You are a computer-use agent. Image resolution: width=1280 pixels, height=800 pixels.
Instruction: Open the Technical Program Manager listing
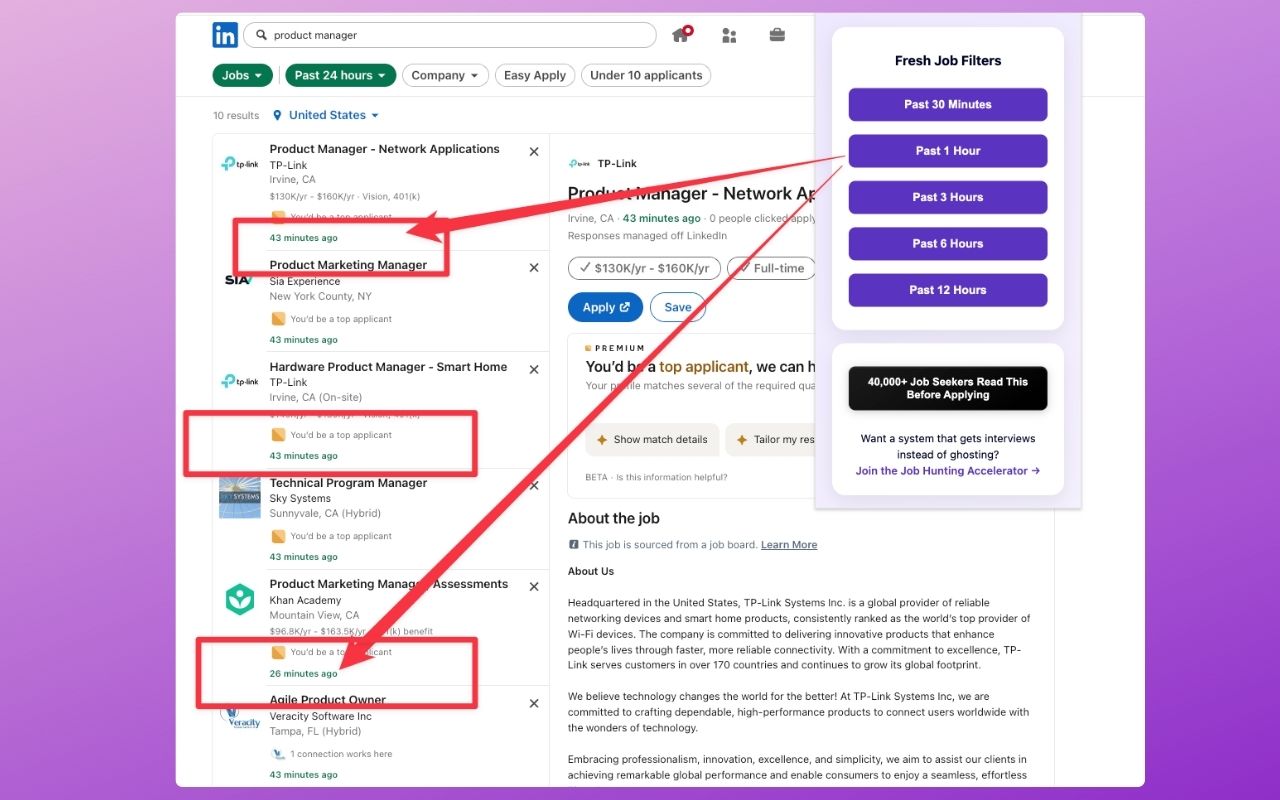[x=348, y=483]
